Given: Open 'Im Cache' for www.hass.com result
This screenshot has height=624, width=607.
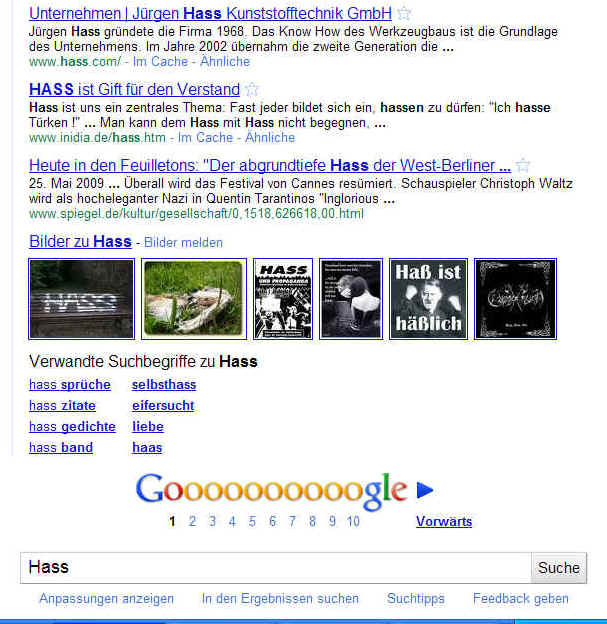Looking at the screenshot, I should pyautogui.click(x=160, y=62).
